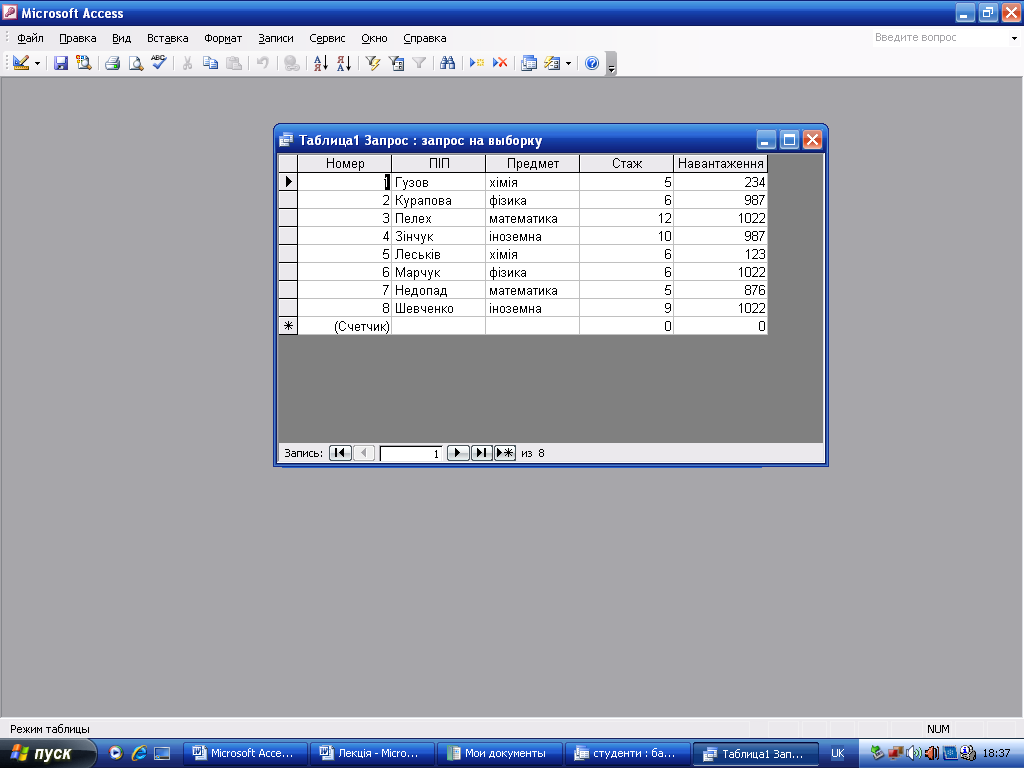Click the Cut scissors icon
The image size is (1024, 768).
(x=187, y=63)
